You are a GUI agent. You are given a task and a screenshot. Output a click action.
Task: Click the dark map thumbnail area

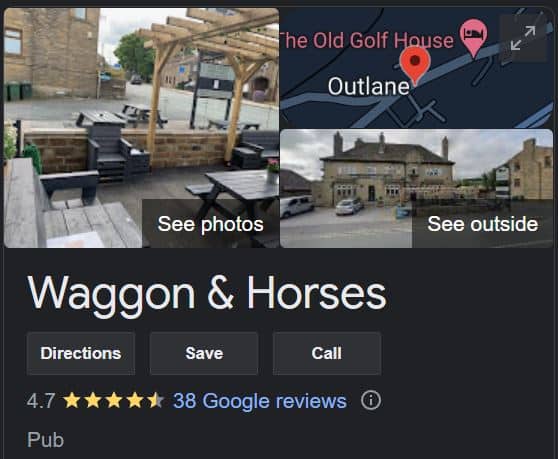416,68
